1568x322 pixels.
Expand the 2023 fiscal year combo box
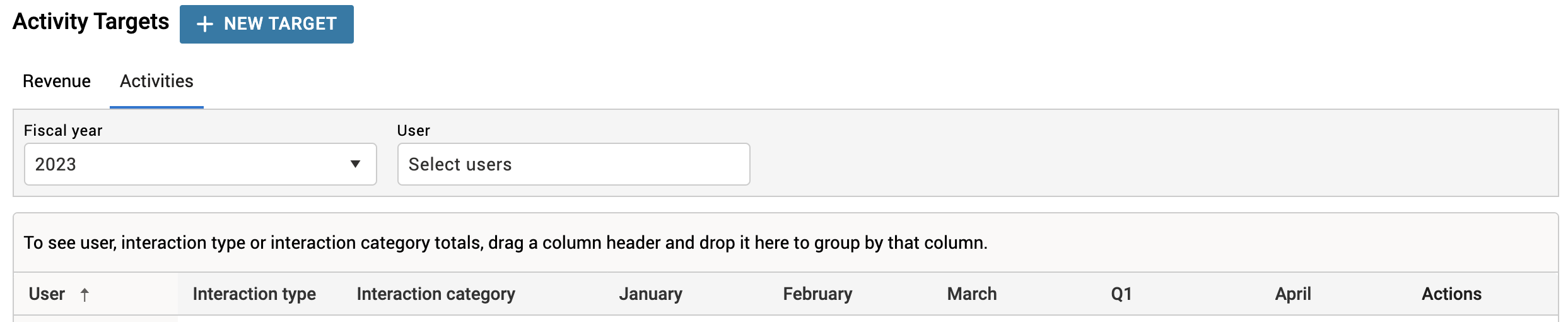click(x=201, y=164)
